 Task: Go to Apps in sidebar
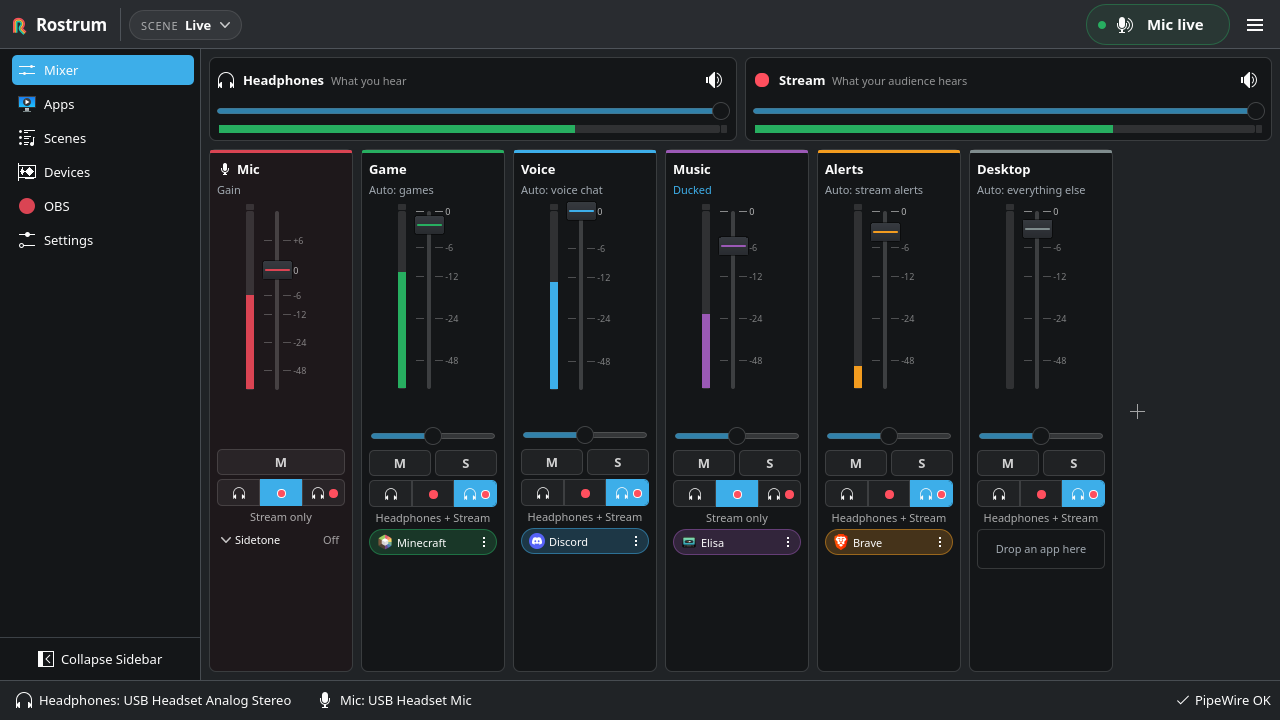point(103,104)
